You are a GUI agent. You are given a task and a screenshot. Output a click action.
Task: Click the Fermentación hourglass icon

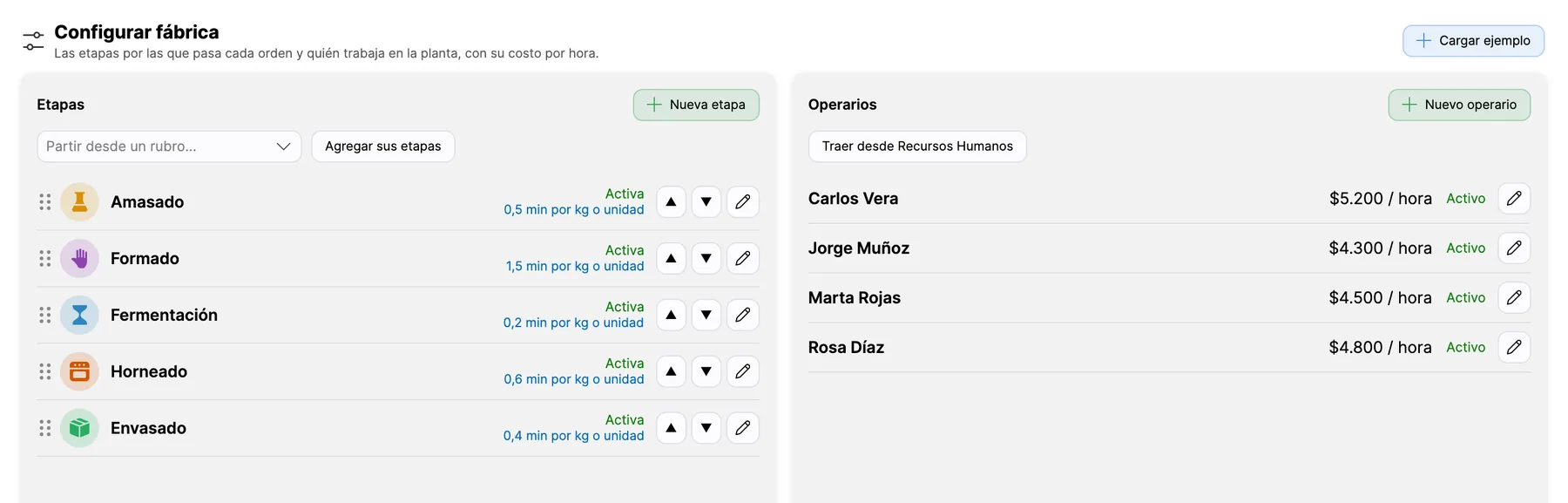pyautogui.click(x=79, y=316)
